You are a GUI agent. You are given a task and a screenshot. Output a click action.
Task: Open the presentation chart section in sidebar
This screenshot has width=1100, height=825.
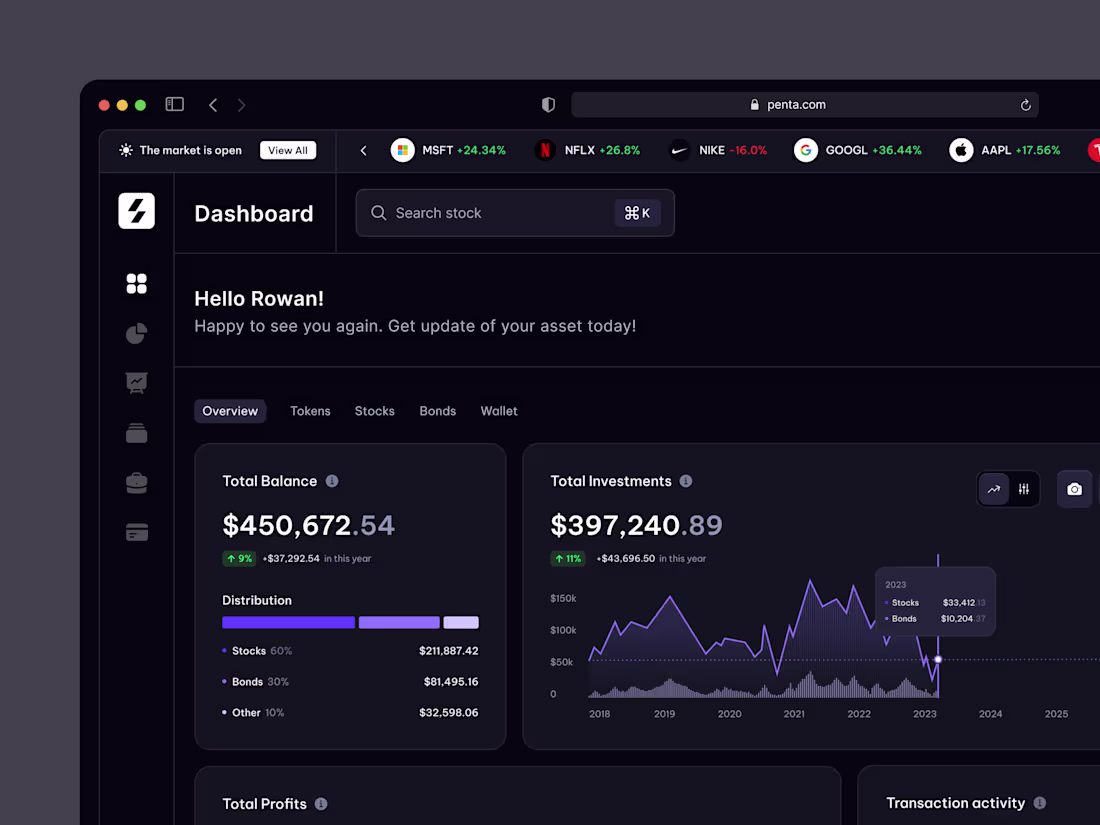[x=136, y=383]
